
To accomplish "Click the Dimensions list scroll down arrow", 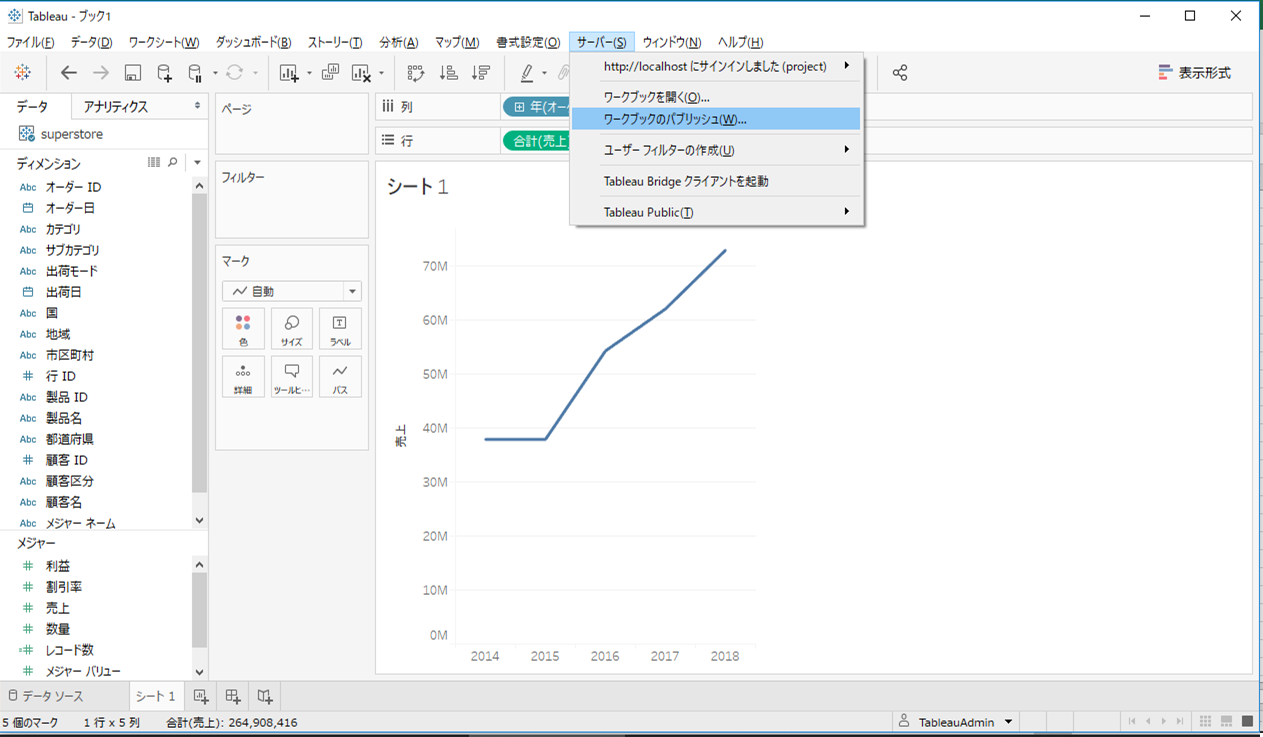I will click(199, 521).
